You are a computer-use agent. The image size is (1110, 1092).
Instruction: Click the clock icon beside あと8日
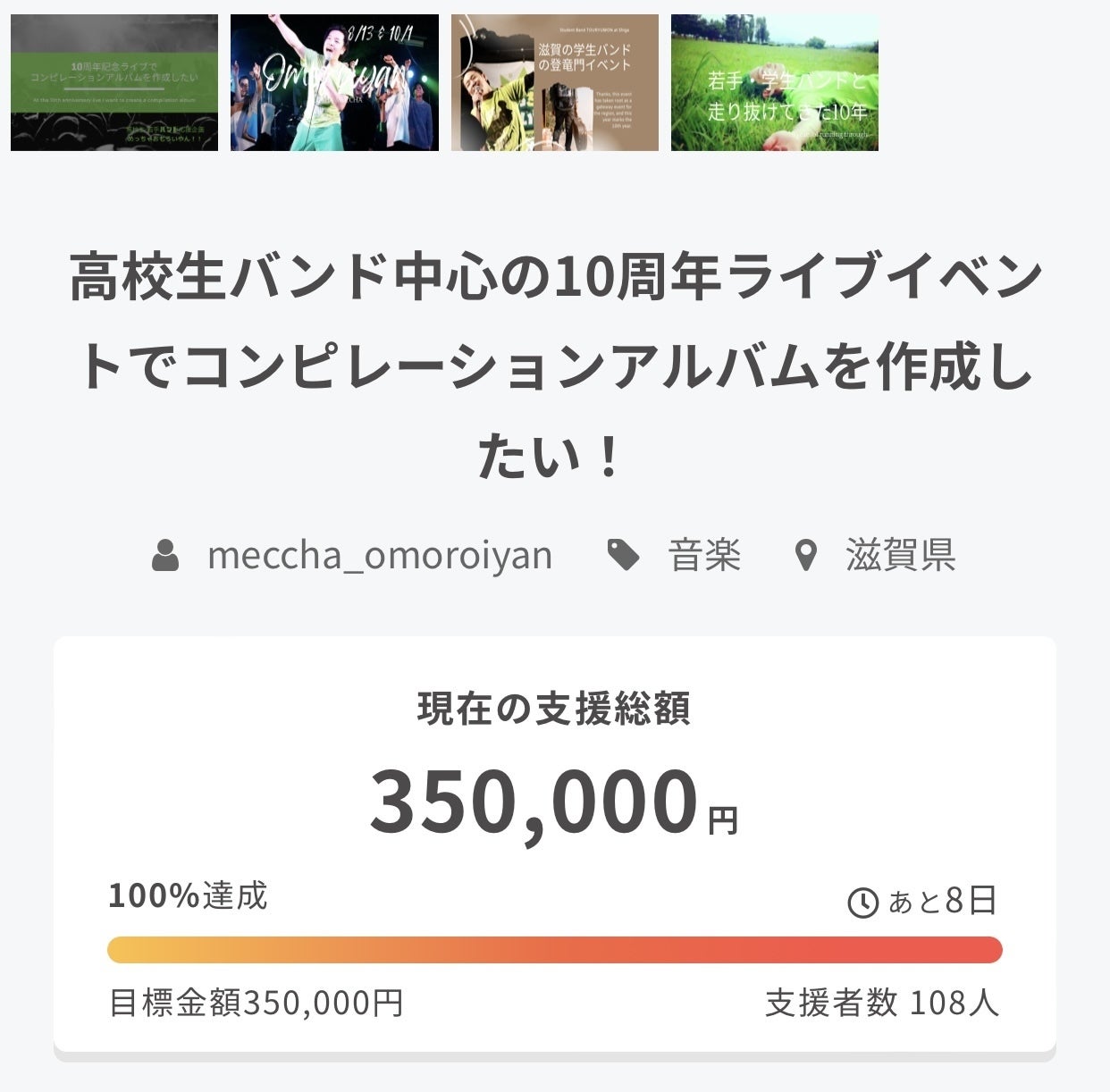point(862,903)
